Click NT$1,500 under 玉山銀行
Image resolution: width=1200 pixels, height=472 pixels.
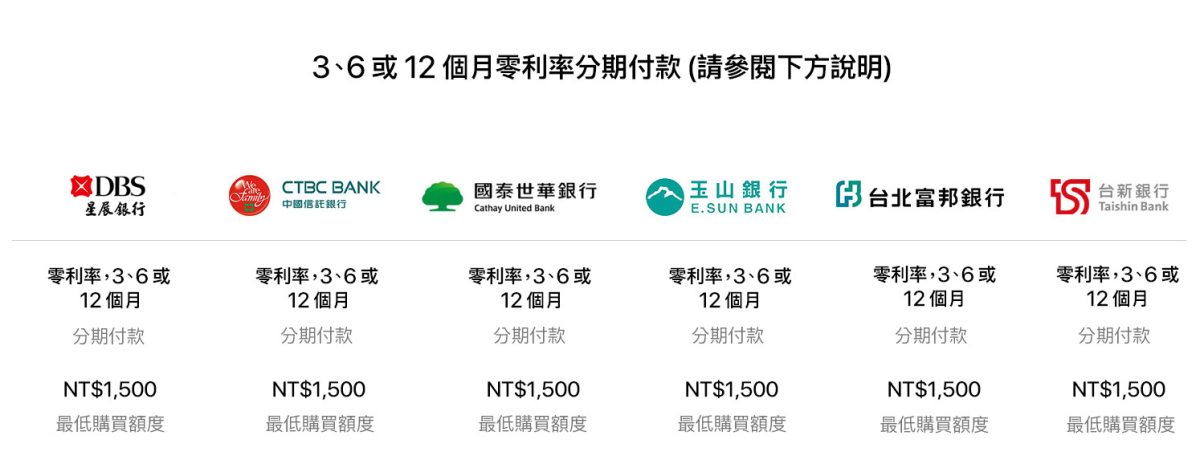point(731,389)
